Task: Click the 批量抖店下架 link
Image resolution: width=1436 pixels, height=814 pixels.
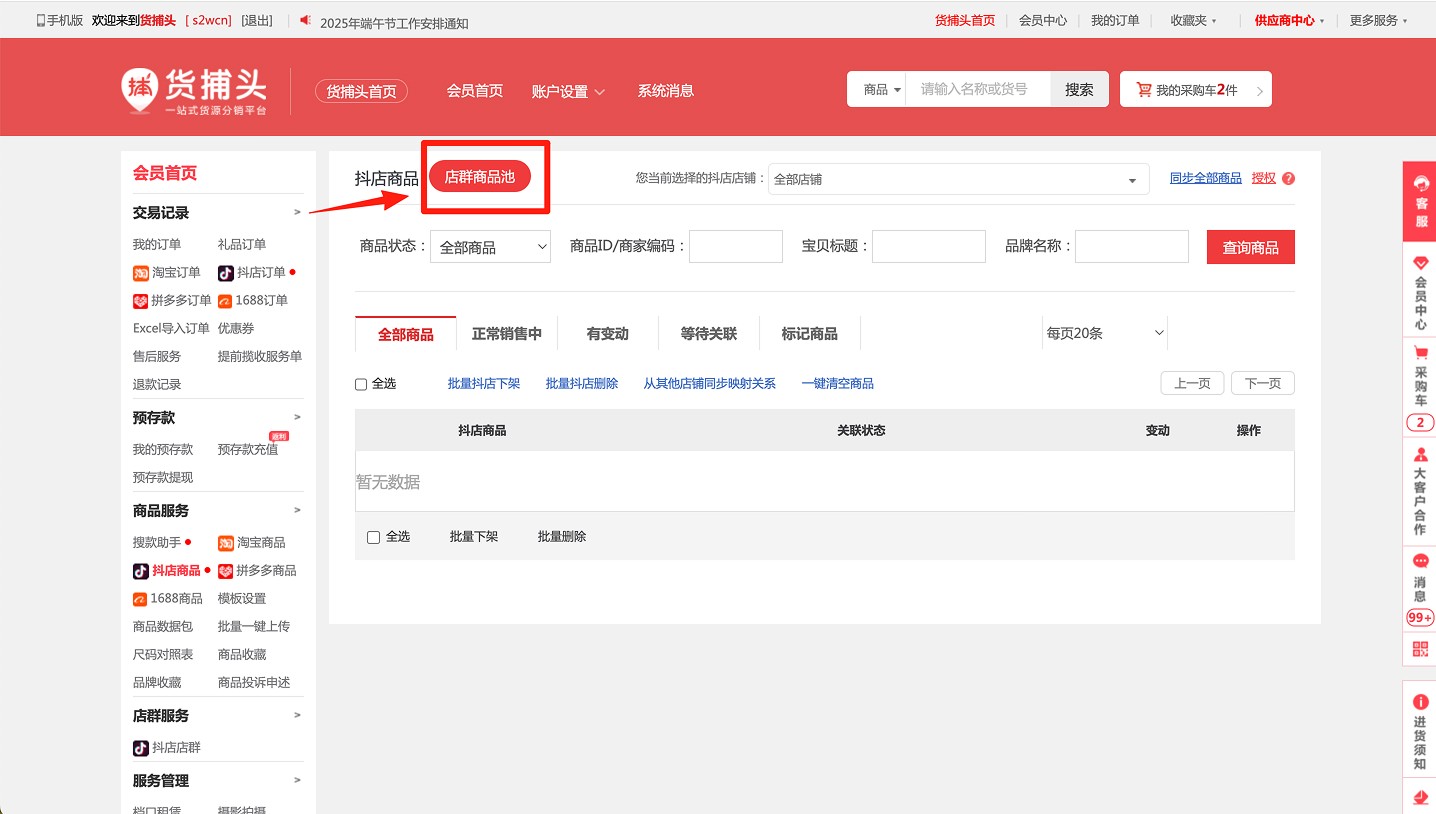Action: pos(484,384)
